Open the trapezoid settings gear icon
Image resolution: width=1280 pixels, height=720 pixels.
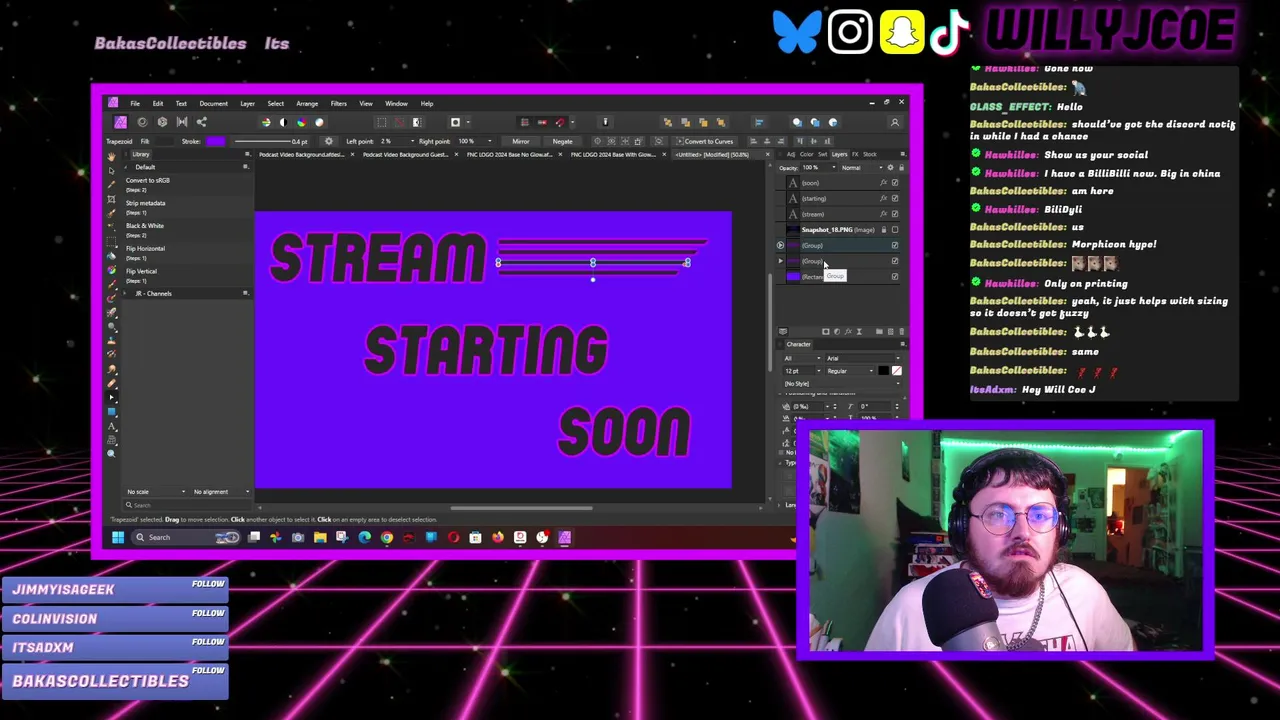click(329, 141)
